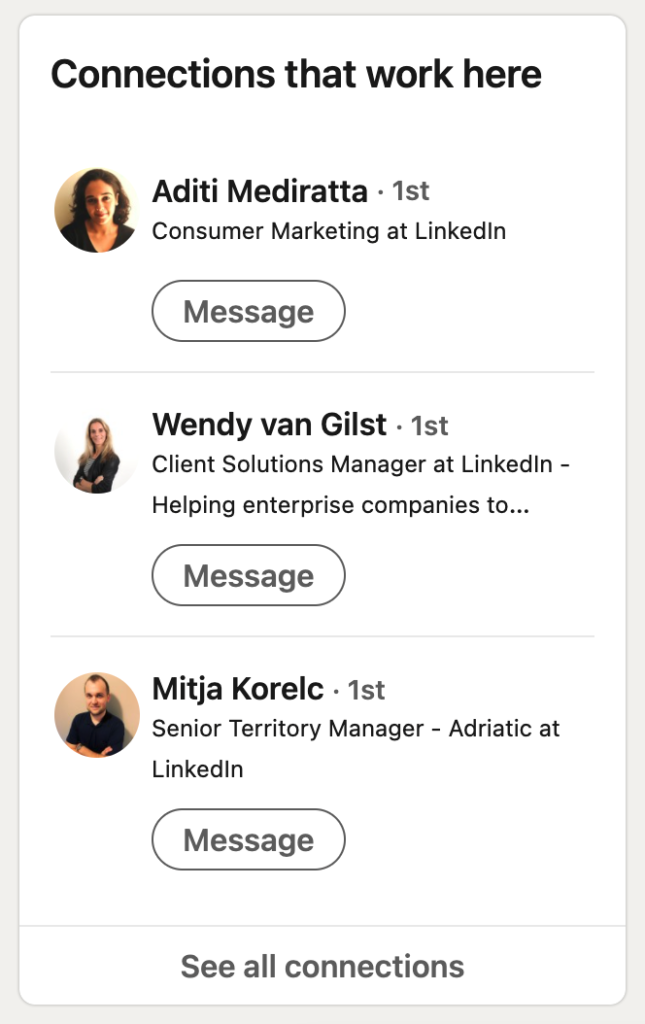
Task: Open Mitja Korelc's avatar image
Action: [x=97, y=715]
